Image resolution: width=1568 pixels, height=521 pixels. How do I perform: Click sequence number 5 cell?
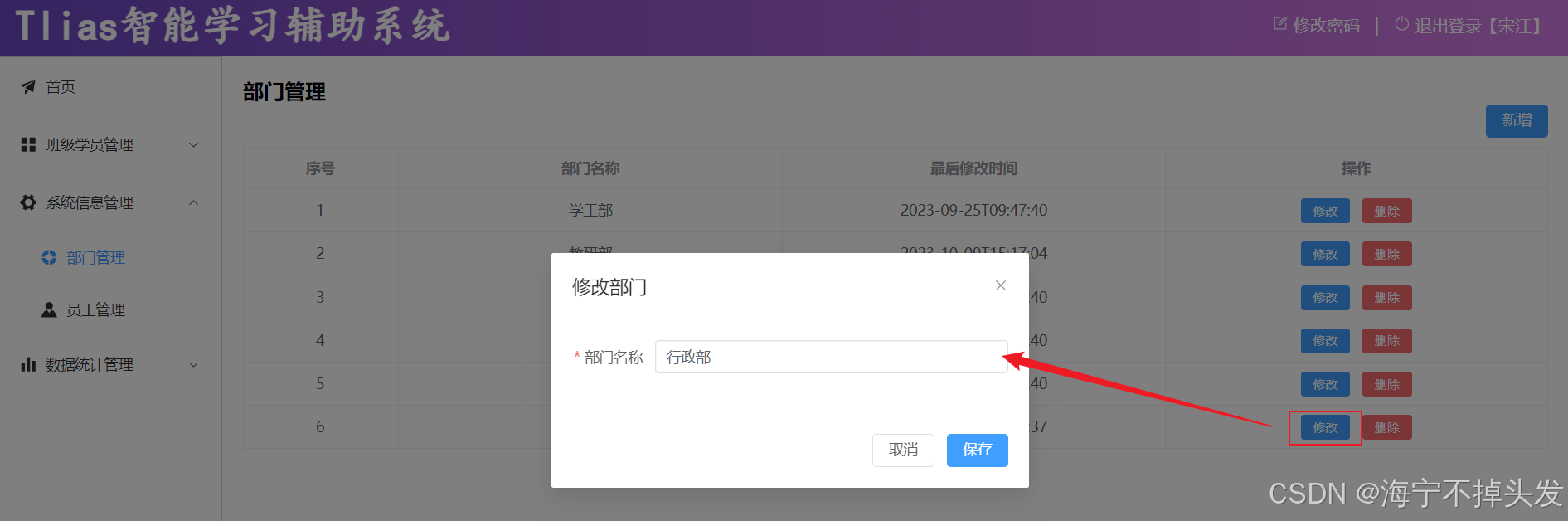[320, 383]
